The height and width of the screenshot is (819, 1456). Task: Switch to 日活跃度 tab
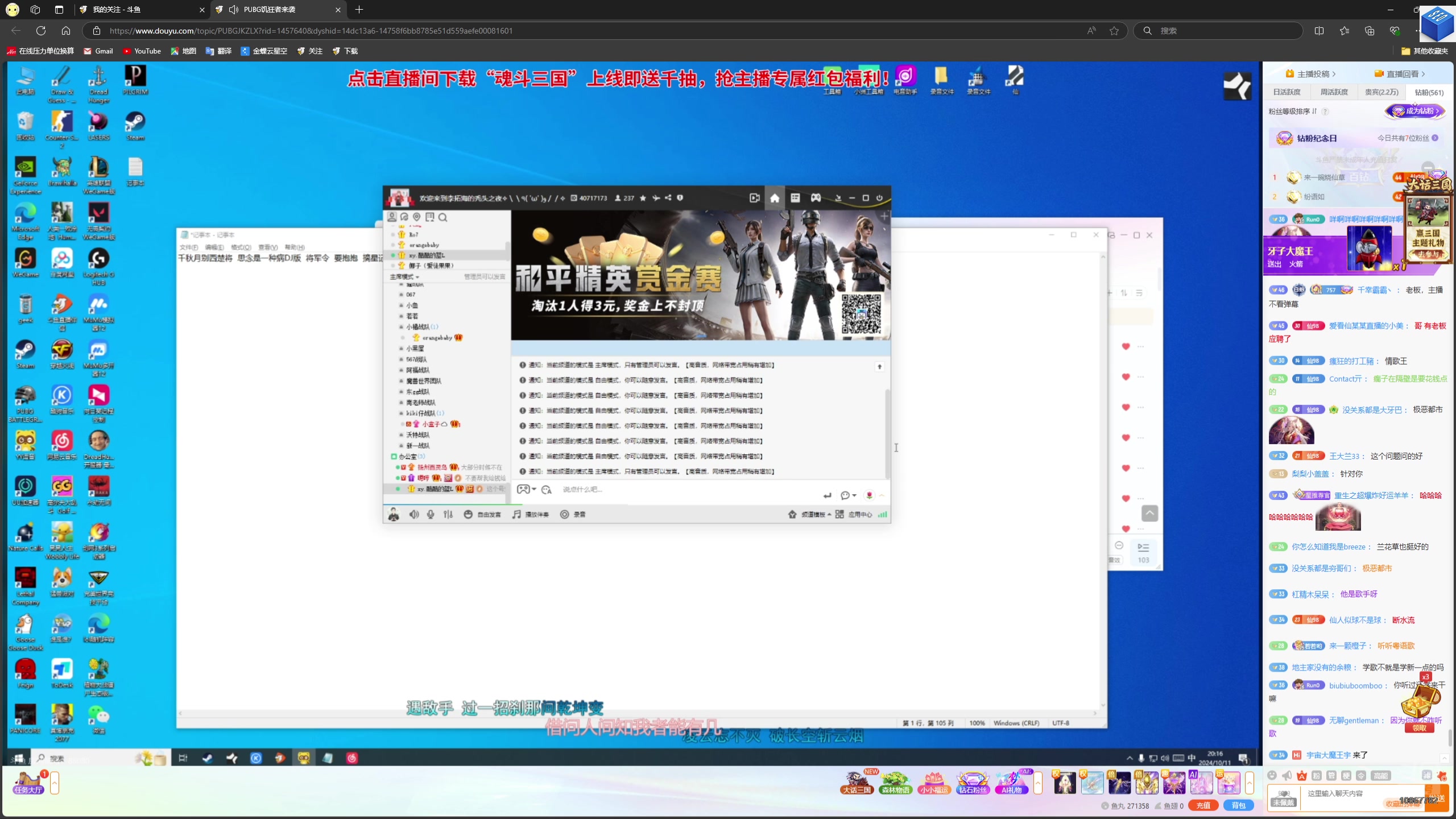(1287, 92)
